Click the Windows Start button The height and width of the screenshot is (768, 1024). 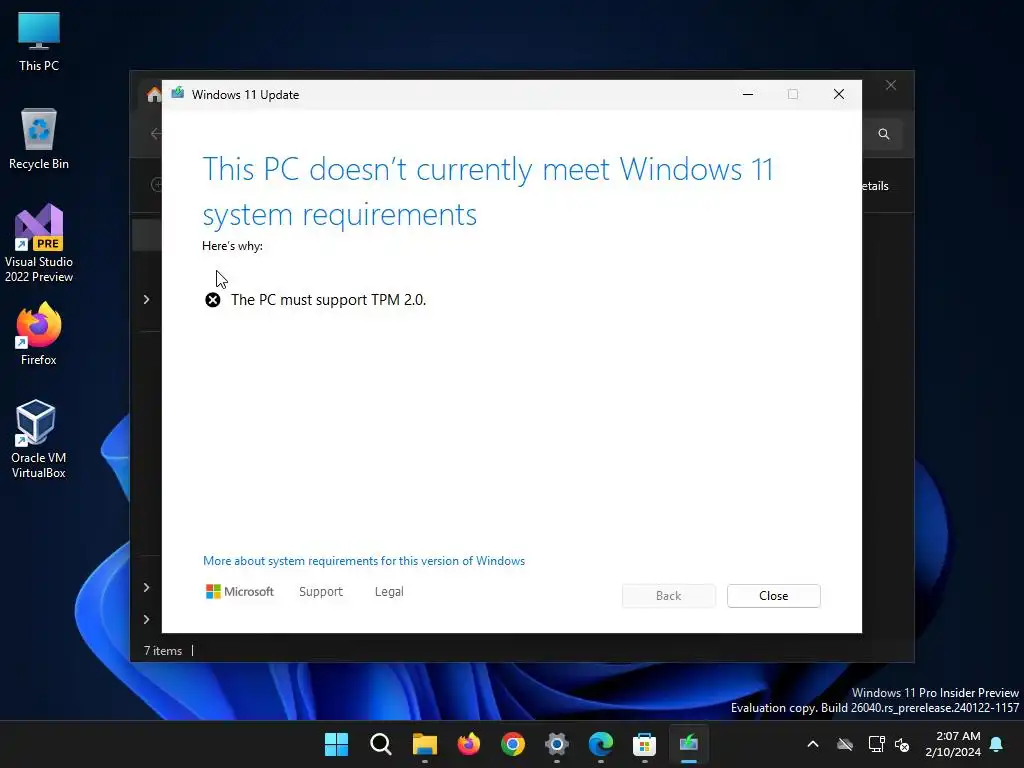tap(336, 744)
